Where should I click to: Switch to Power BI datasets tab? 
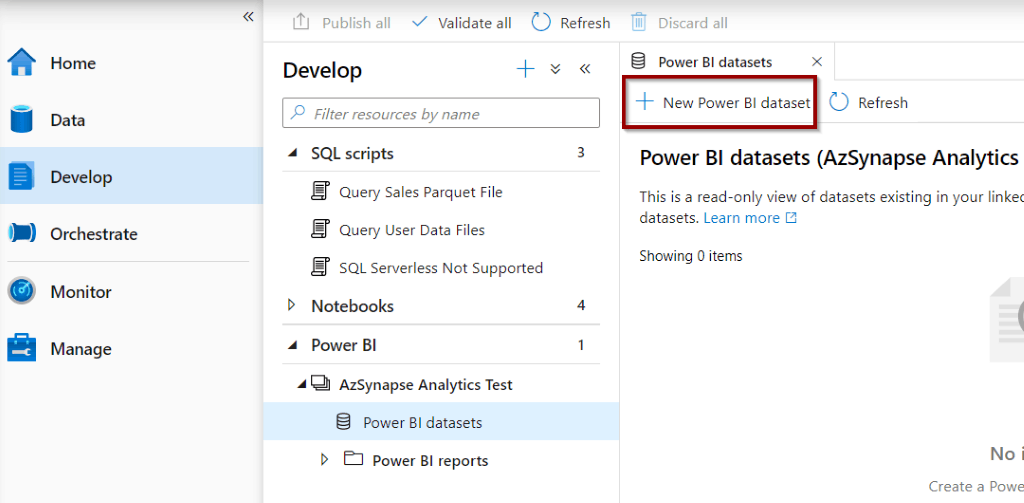[x=715, y=62]
